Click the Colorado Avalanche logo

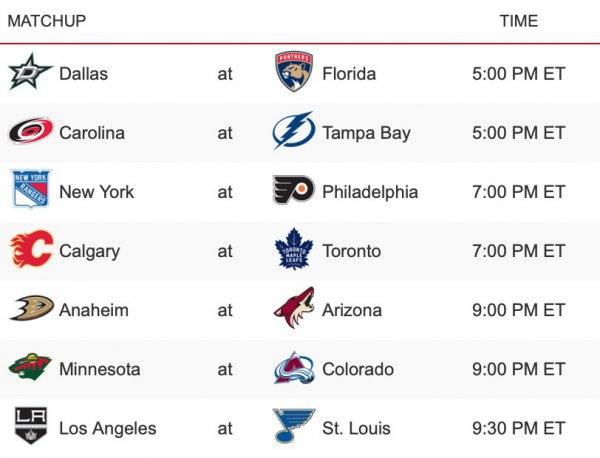pyautogui.click(x=293, y=368)
